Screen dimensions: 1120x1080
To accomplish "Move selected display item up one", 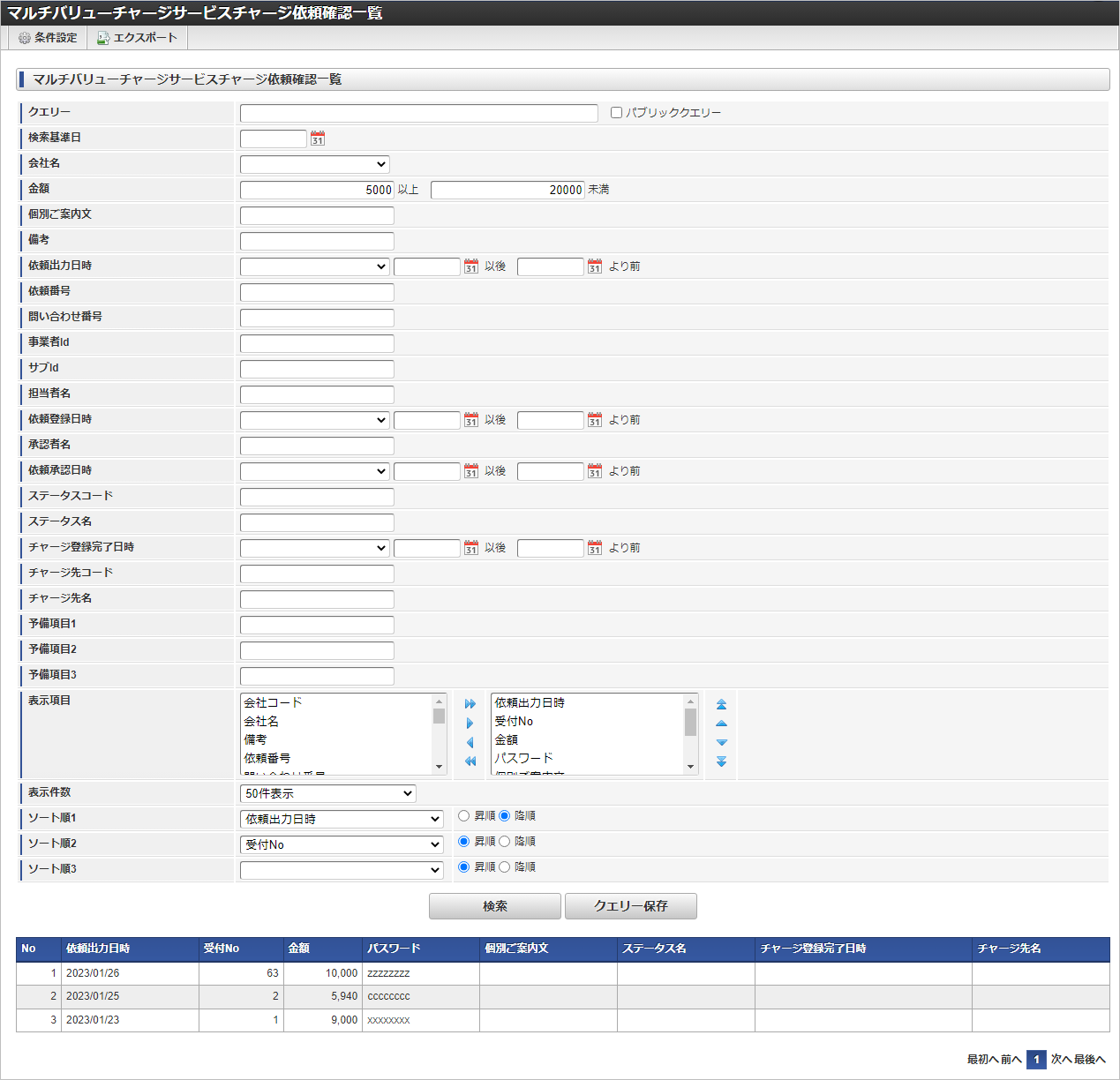I will point(721,724).
